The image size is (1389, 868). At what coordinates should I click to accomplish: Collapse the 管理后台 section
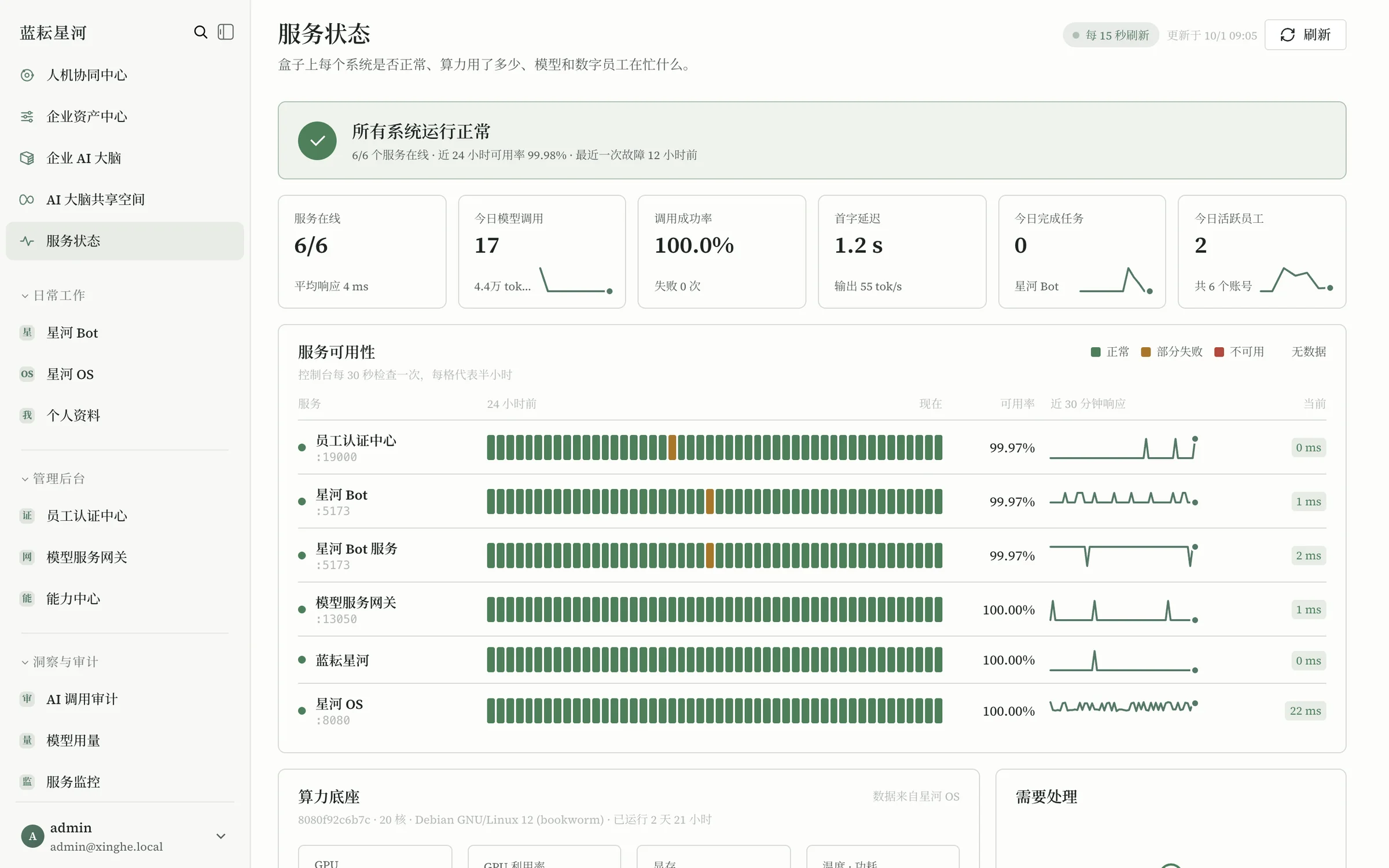pos(53,479)
